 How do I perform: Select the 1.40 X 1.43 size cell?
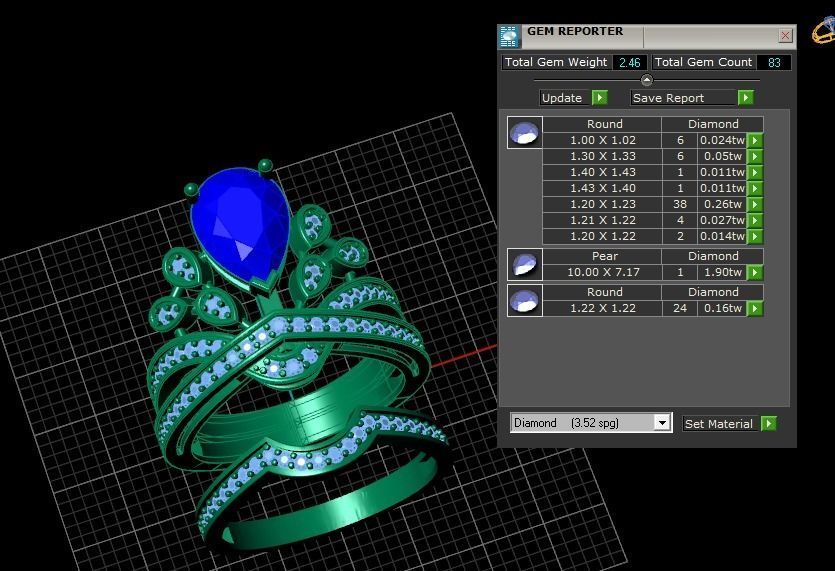coord(602,172)
